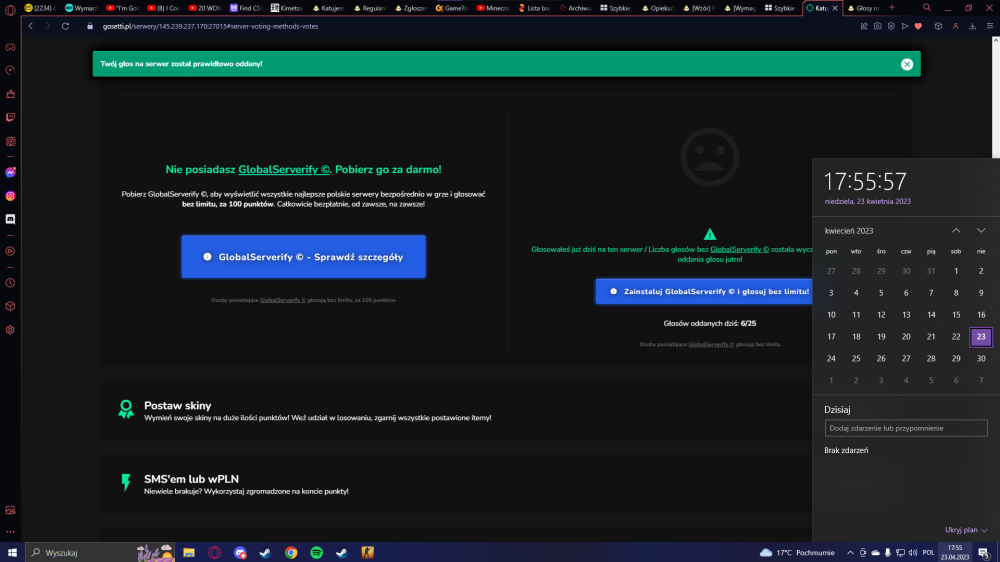Image resolution: width=1000 pixels, height=562 pixels.
Task: Click the page vertical scrollbar
Action: (996, 96)
